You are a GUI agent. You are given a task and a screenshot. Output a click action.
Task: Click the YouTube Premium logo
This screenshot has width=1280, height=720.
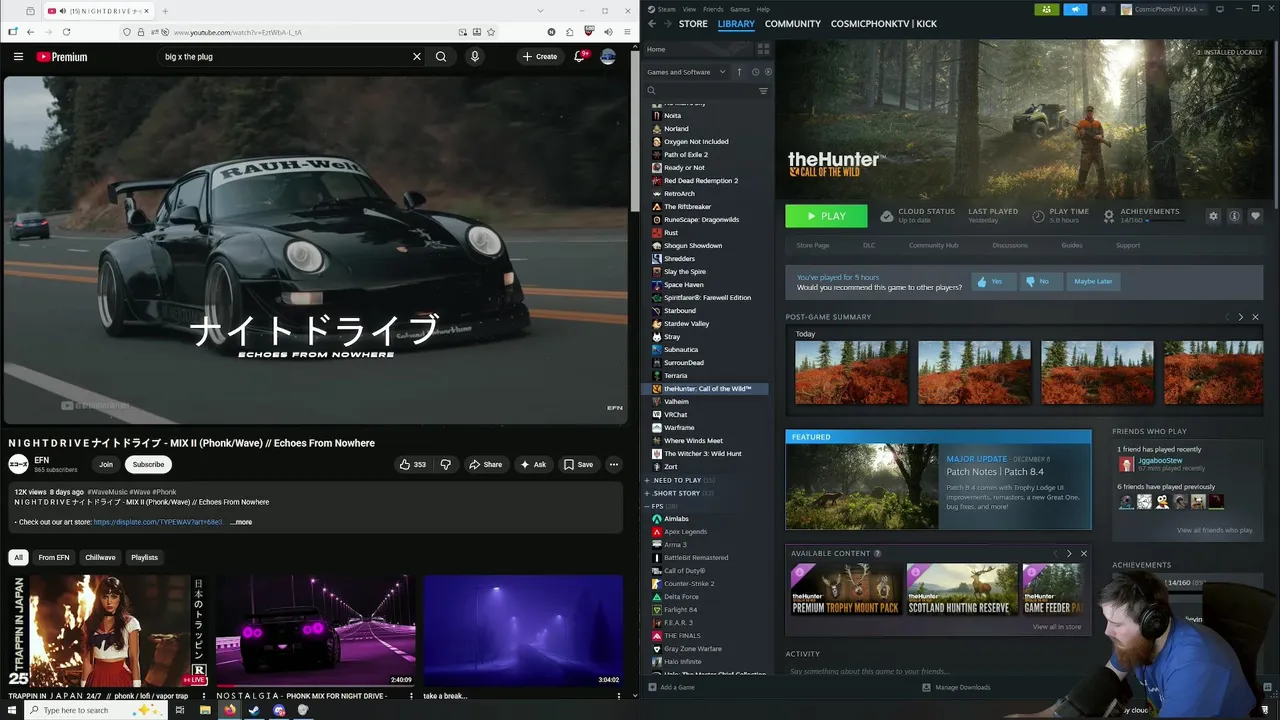[62, 57]
